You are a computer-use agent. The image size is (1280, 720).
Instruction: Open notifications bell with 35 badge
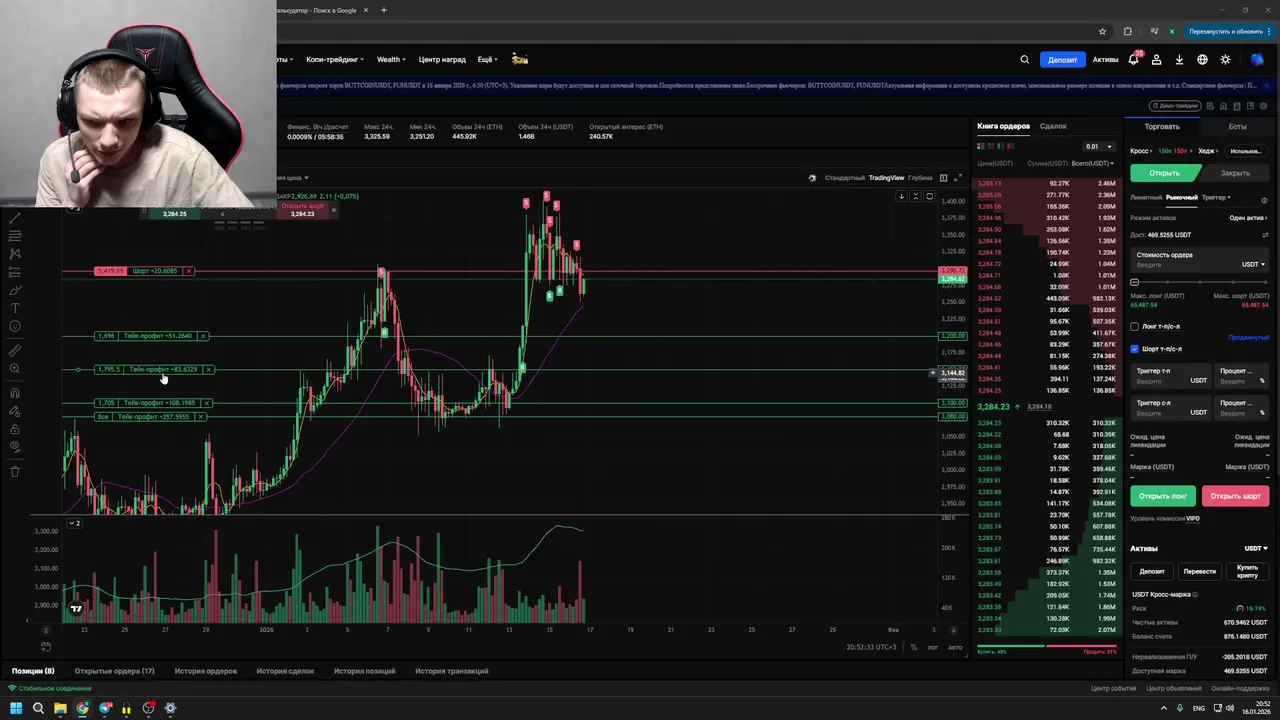coord(1133,59)
